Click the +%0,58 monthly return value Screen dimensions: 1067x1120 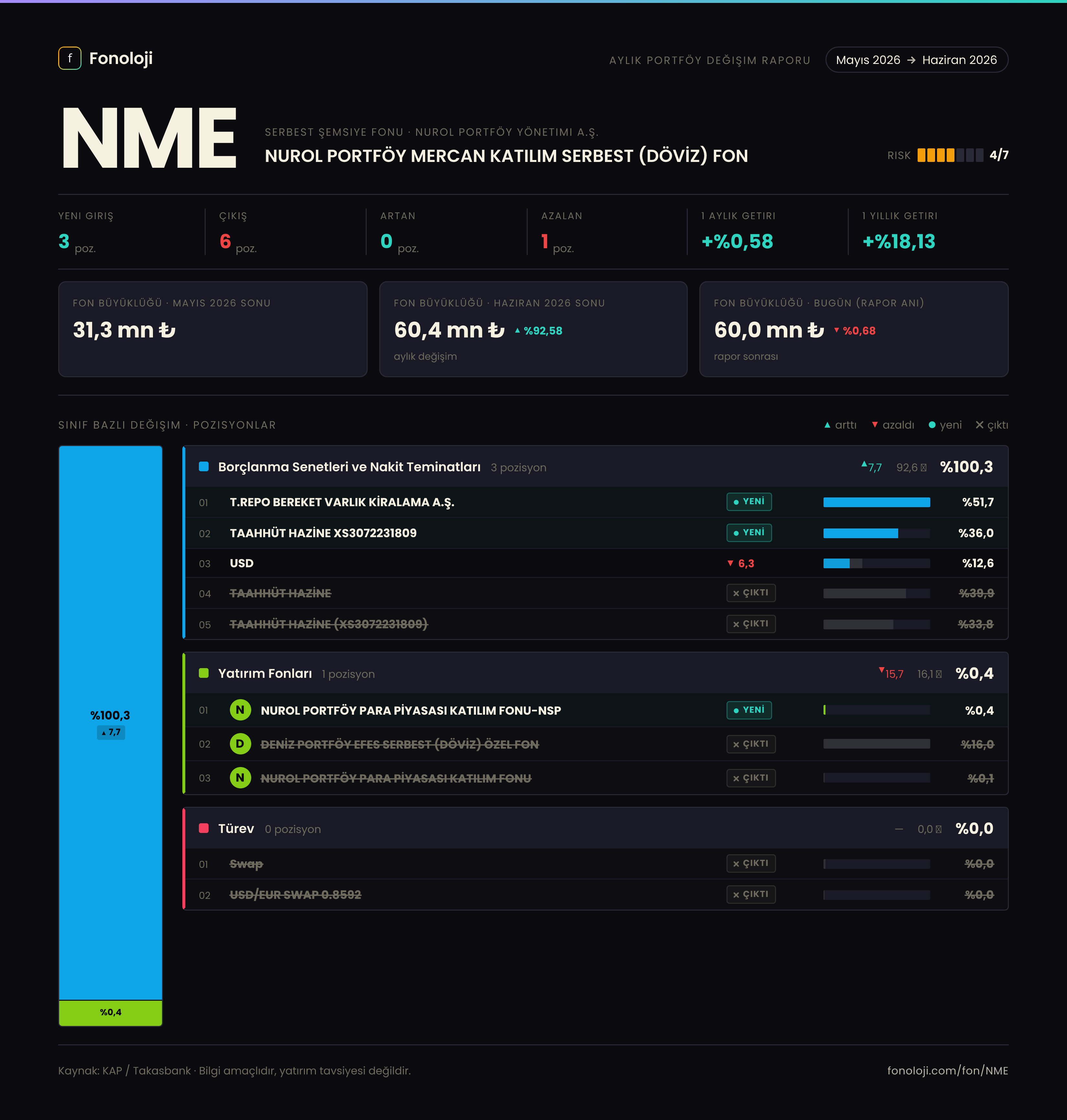click(737, 242)
